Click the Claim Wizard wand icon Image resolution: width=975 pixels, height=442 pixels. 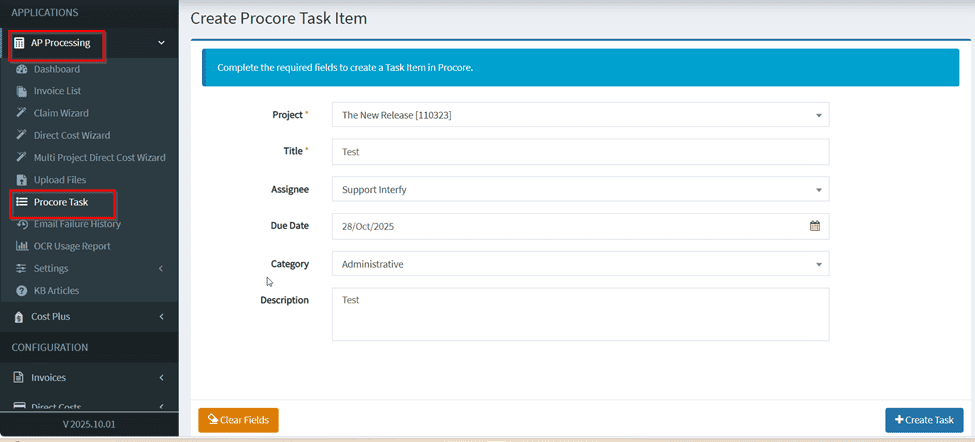pos(22,113)
